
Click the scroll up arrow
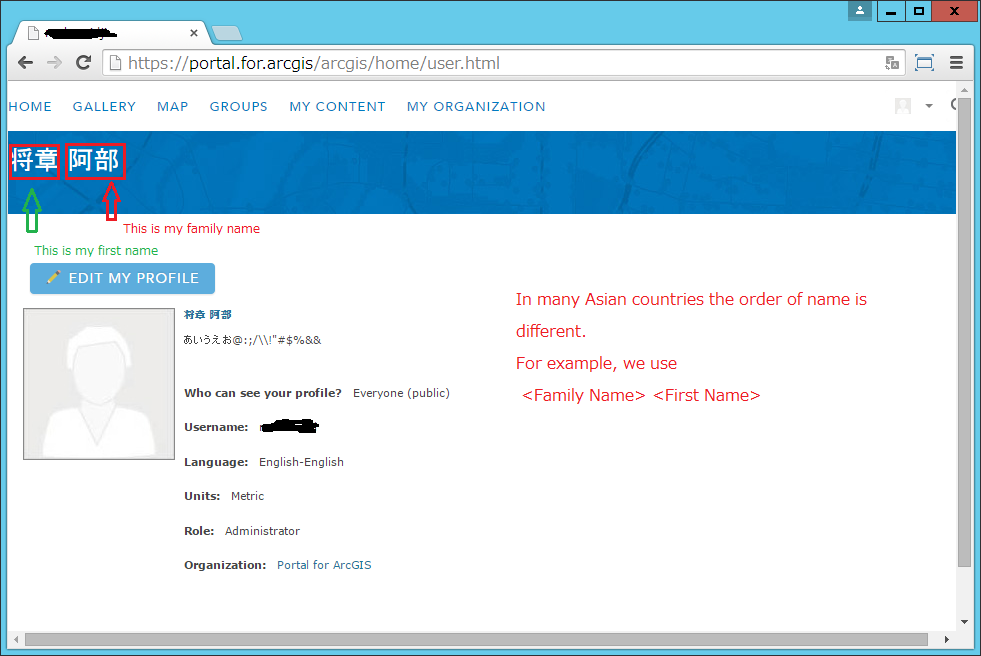pyautogui.click(x=964, y=91)
